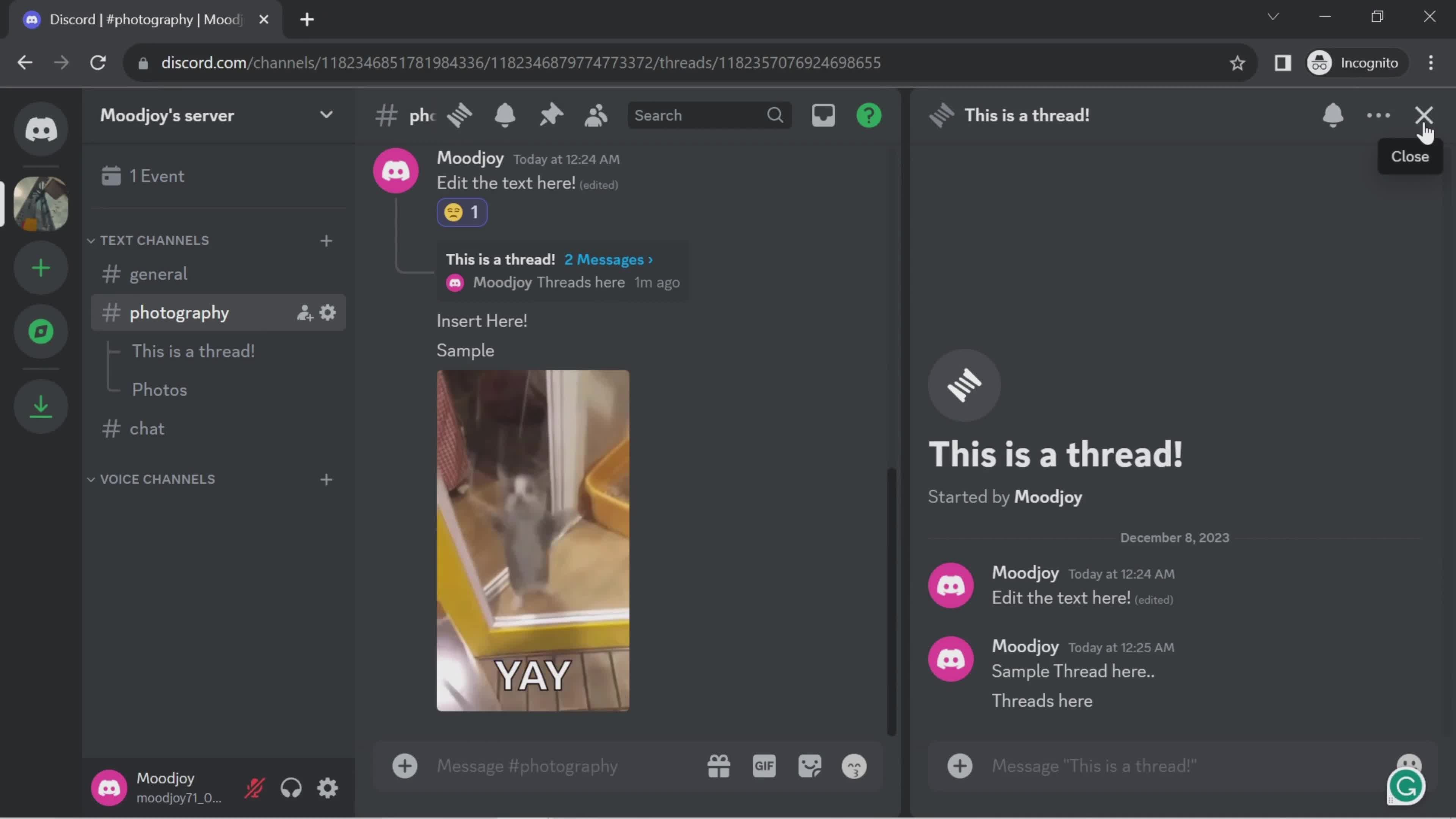Screen dimensions: 1456x819
Task: Open the '2 Messages' thread link
Action: (608, 259)
